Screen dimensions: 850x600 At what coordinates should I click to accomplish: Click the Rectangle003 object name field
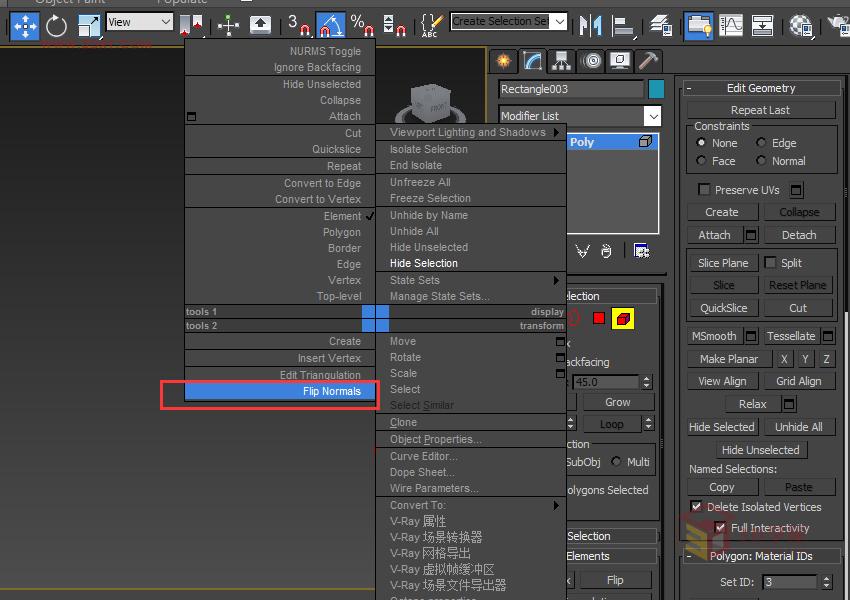coord(571,89)
